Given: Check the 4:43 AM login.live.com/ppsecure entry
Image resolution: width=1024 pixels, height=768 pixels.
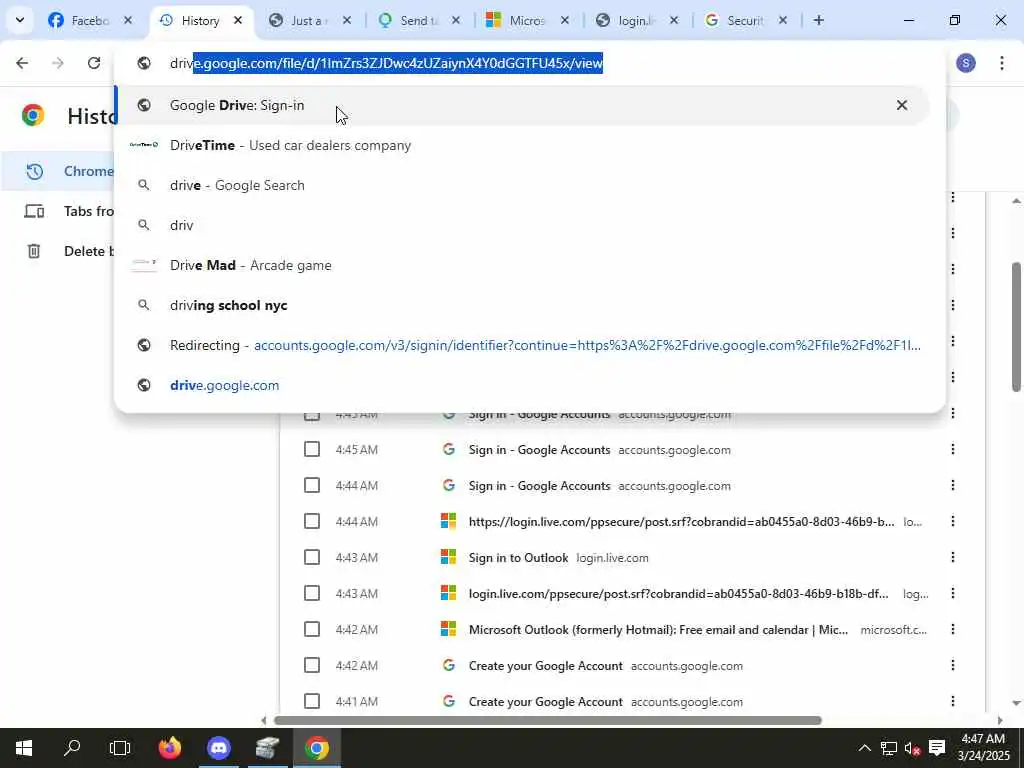Looking at the screenshot, I should (x=312, y=593).
